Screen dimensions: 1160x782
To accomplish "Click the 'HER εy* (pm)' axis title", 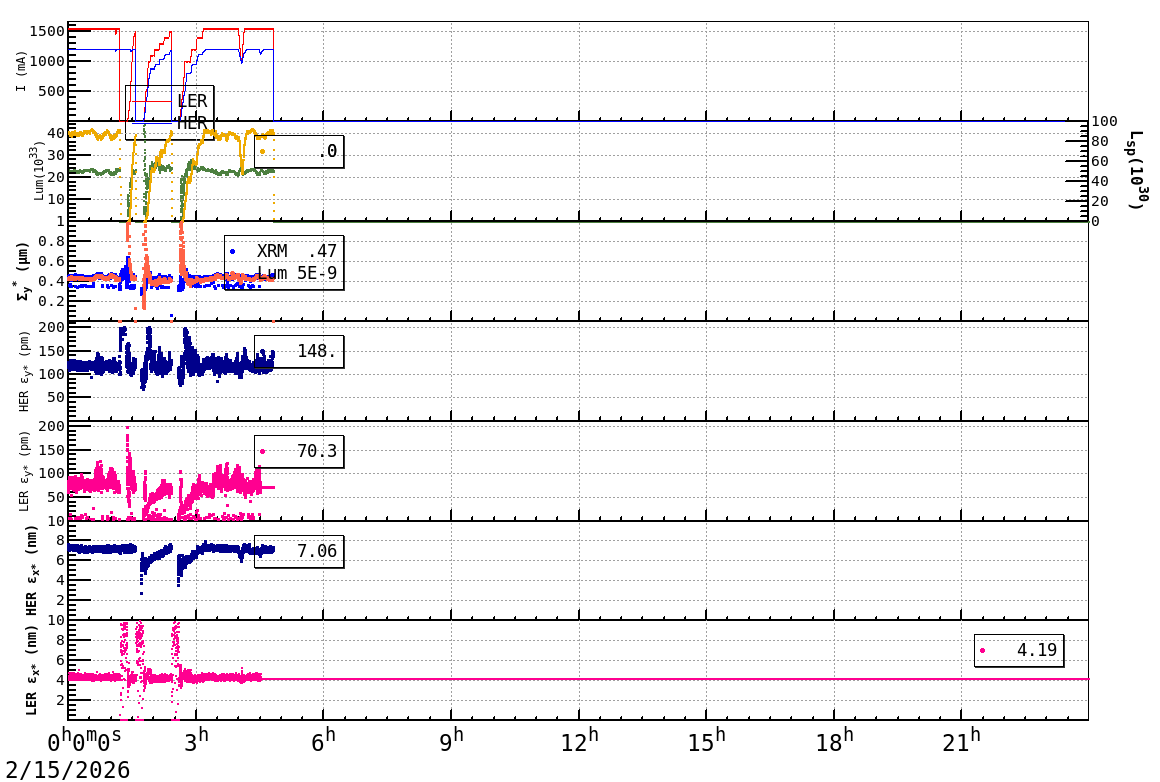I will (23, 371).
